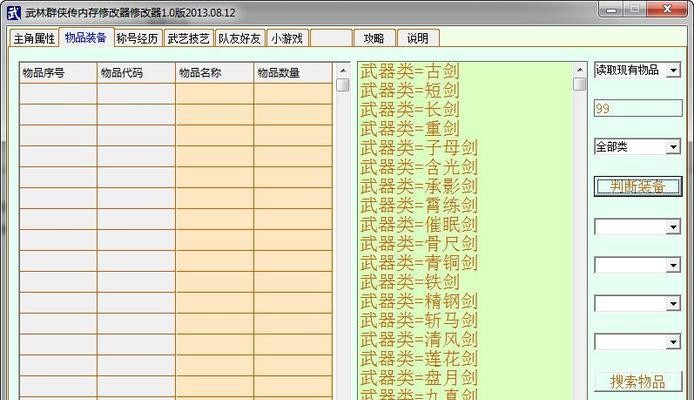Switch to the 主角属性 tab
Viewport: 694px width, 400px height.
[x=34, y=39]
